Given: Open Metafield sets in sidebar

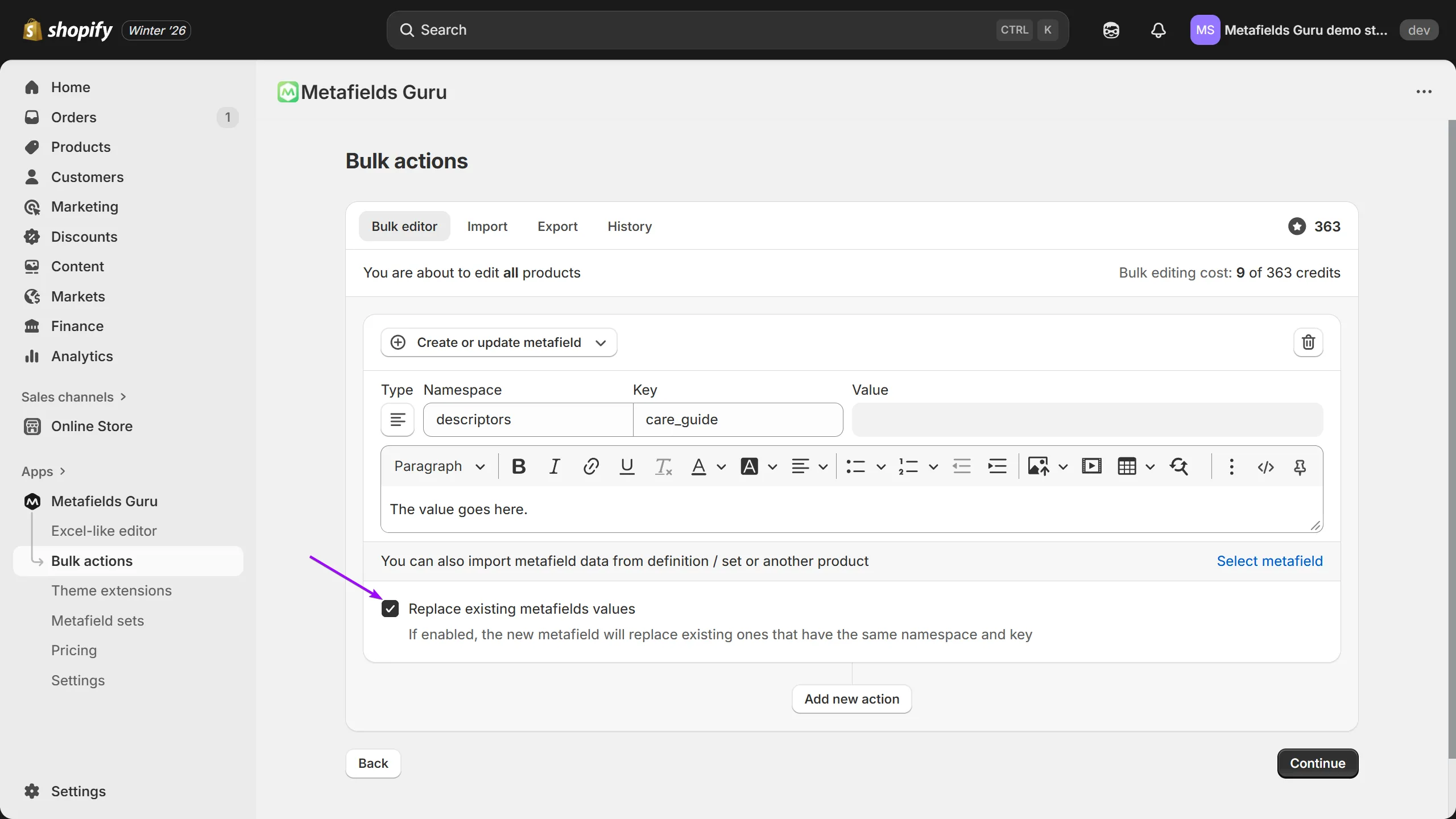Looking at the screenshot, I should (x=98, y=621).
